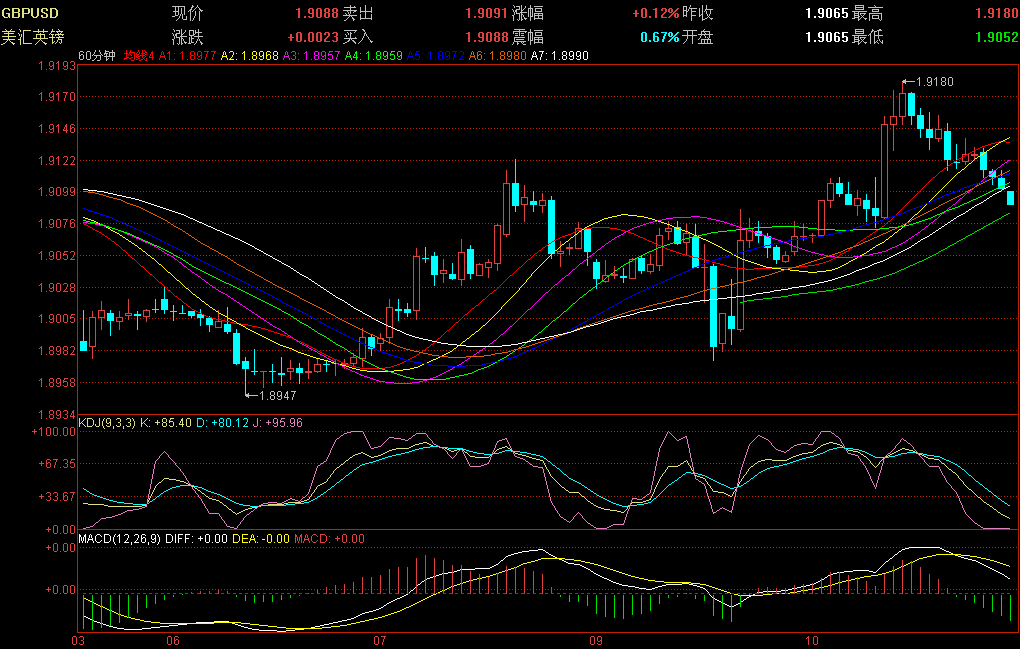The width and height of the screenshot is (1020, 649).
Task: Click the 1.9180 high price marker
Action: pos(929,82)
